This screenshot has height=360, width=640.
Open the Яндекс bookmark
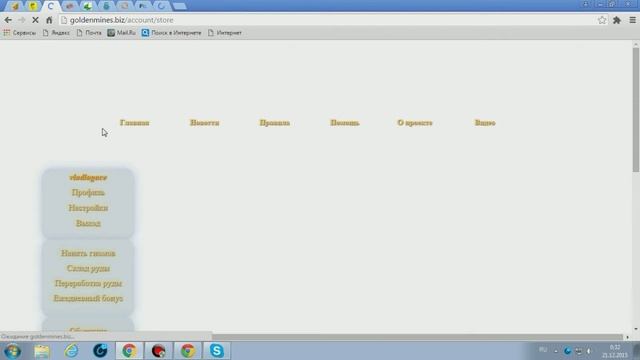pyautogui.click(x=56, y=33)
